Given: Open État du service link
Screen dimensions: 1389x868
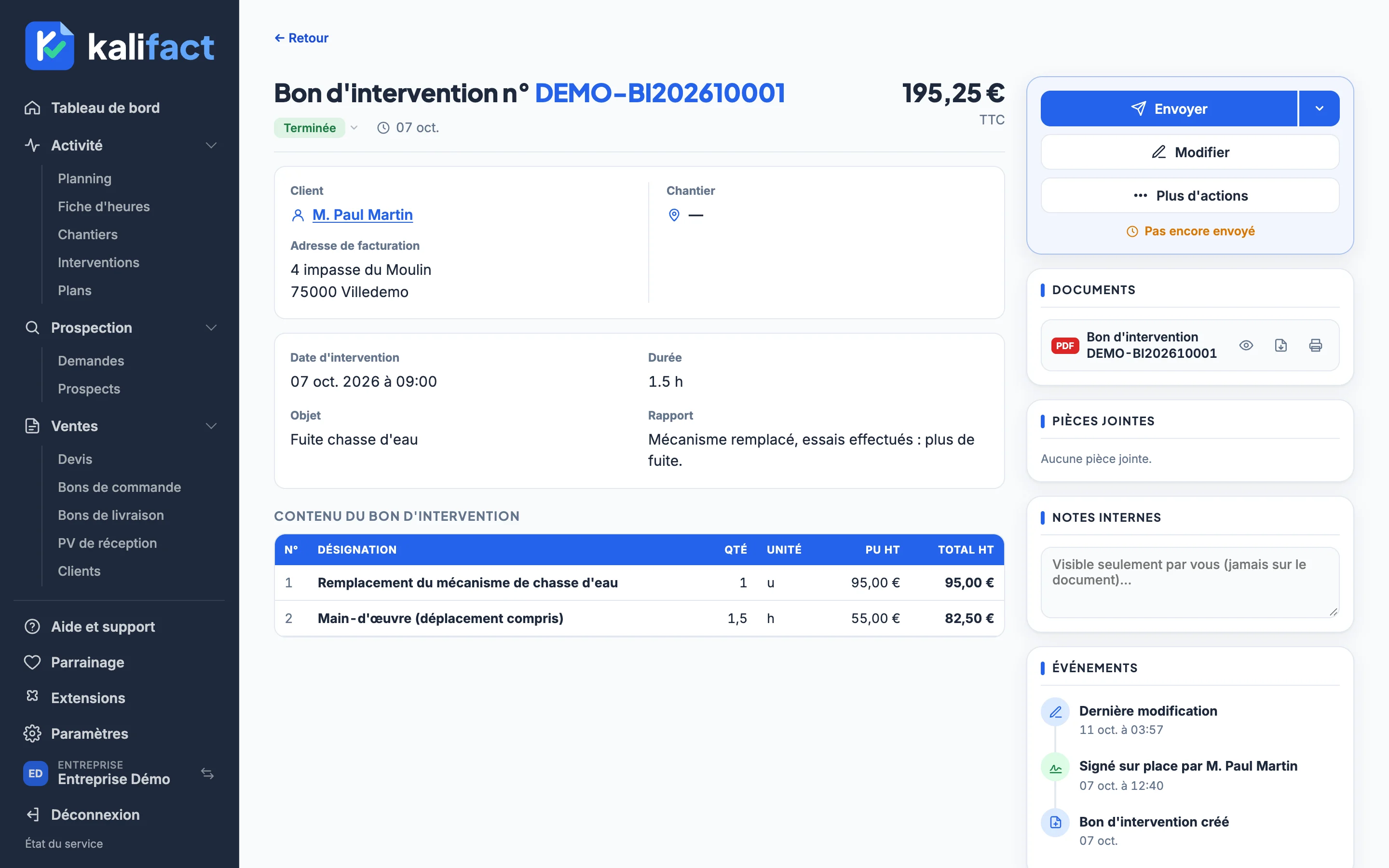Looking at the screenshot, I should coord(64,843).
